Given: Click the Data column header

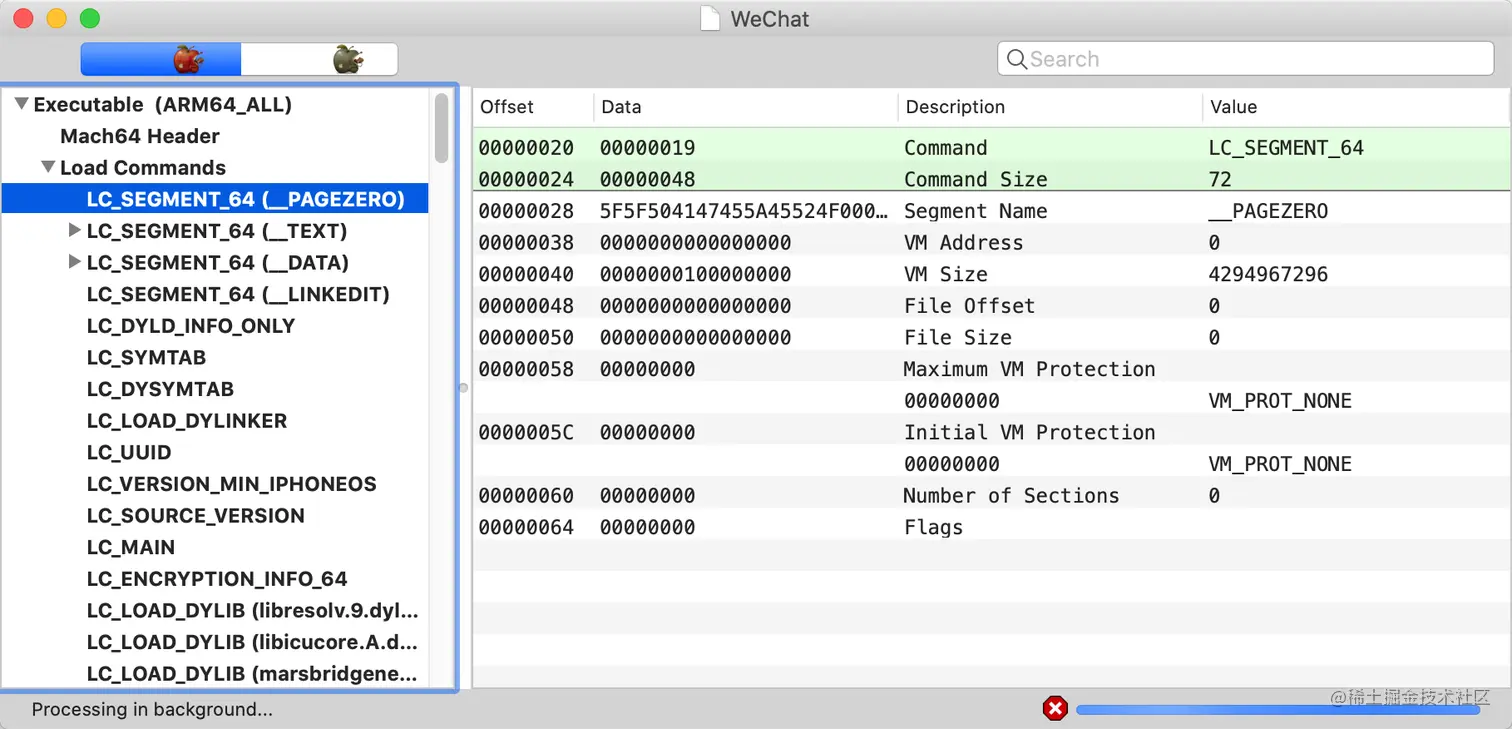Looking at the screenshot, I should click(746, 107).
